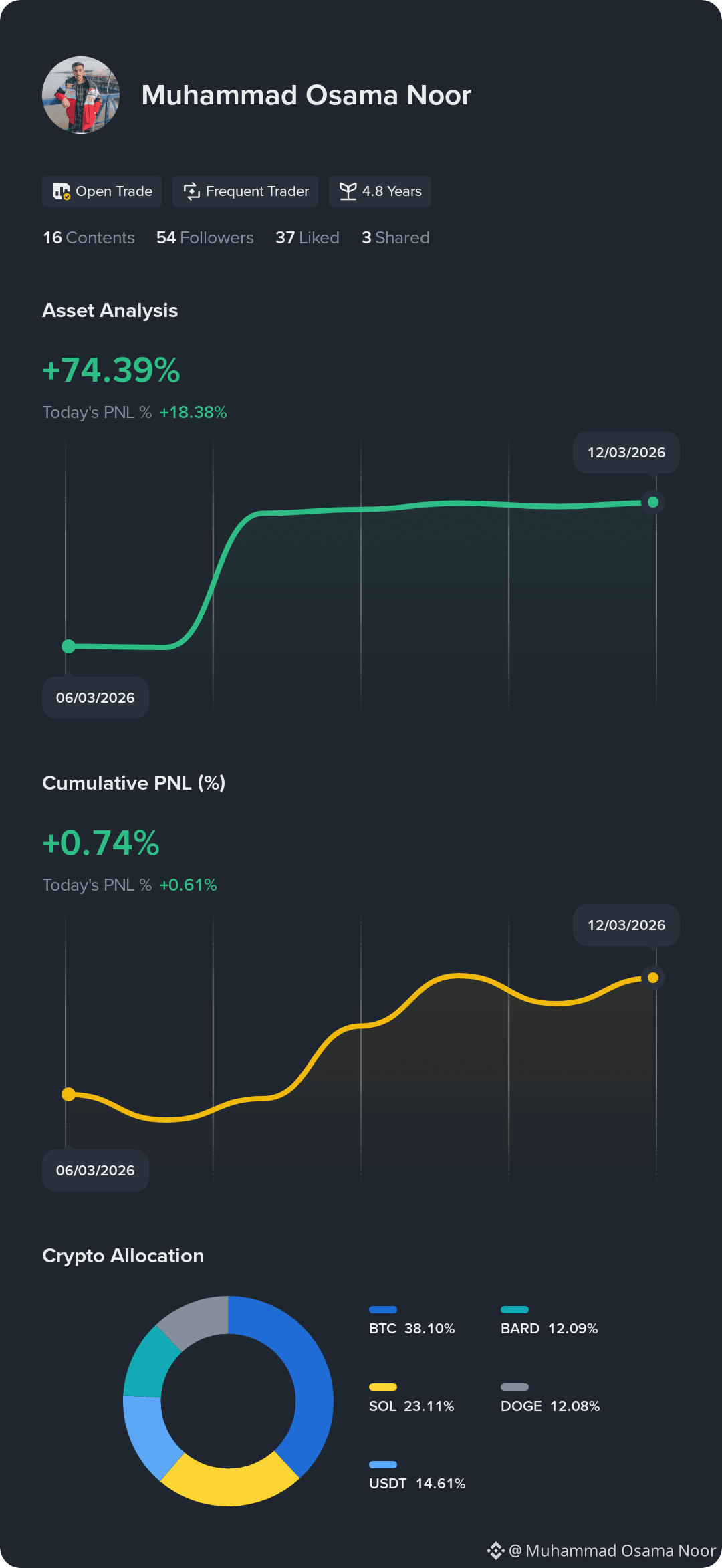View the 16 Contents count

click(x=89, y=238)
